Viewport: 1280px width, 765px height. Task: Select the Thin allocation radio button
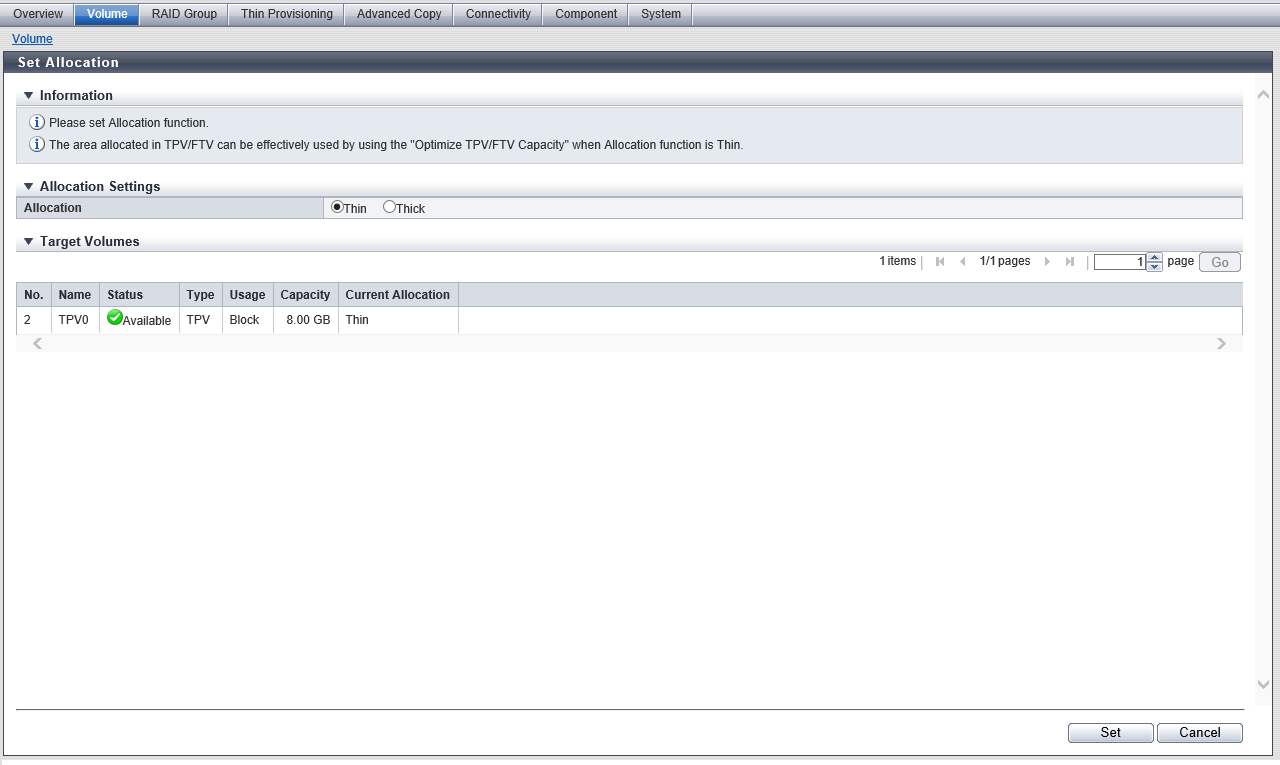(337, 207)
